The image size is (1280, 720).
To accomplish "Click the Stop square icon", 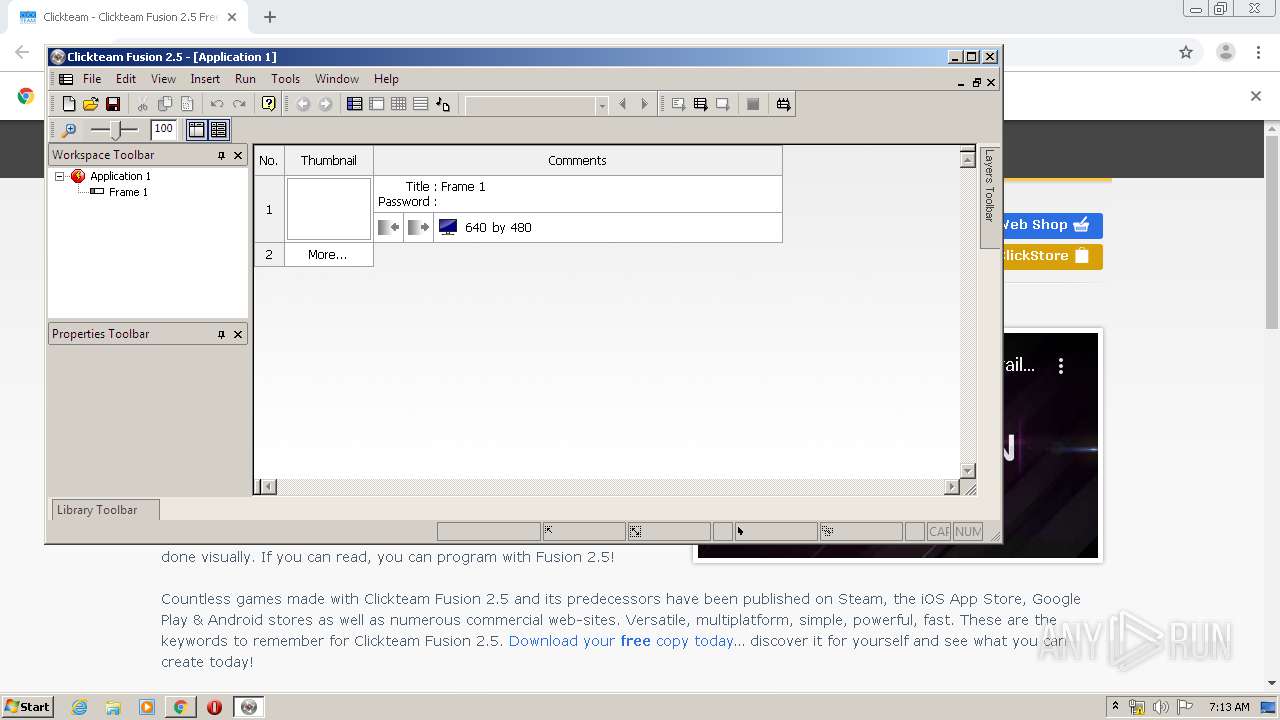I will click(x=753, y=104).
